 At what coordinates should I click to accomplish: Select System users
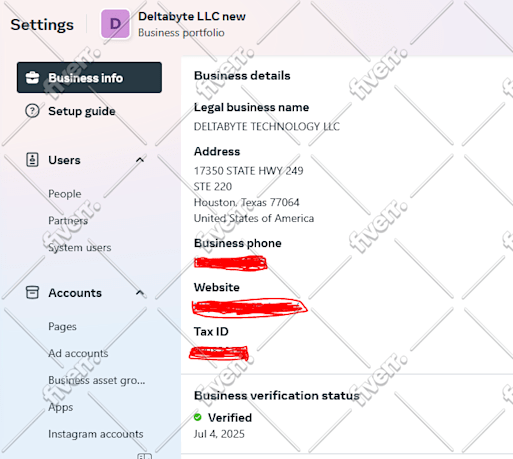[80, 248]
